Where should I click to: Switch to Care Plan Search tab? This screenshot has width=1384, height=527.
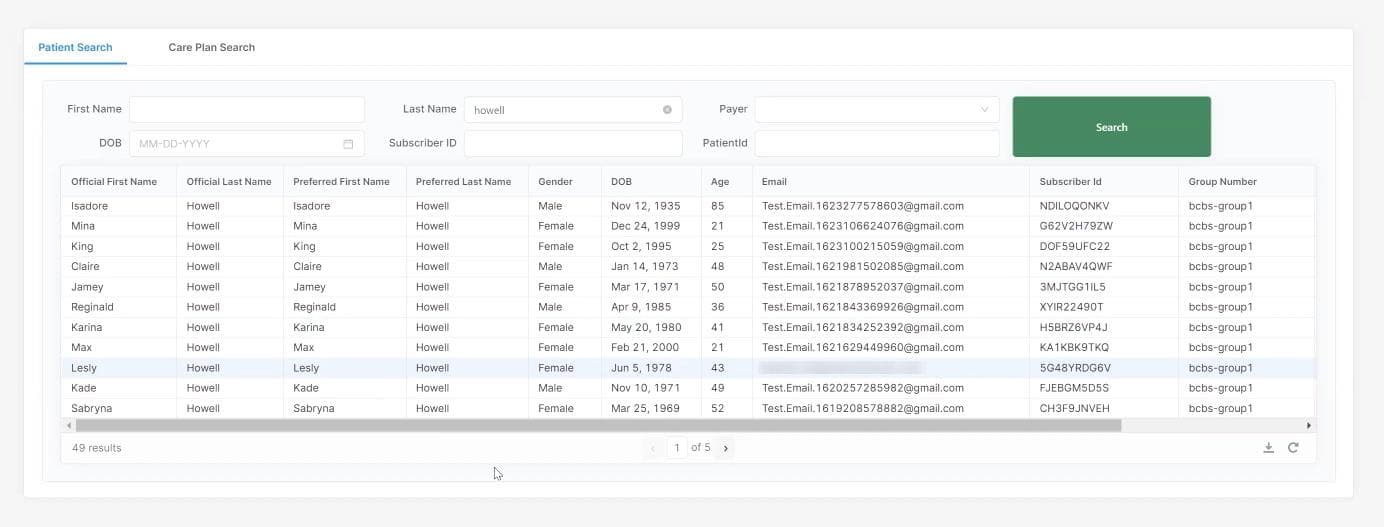click(211, 47)
